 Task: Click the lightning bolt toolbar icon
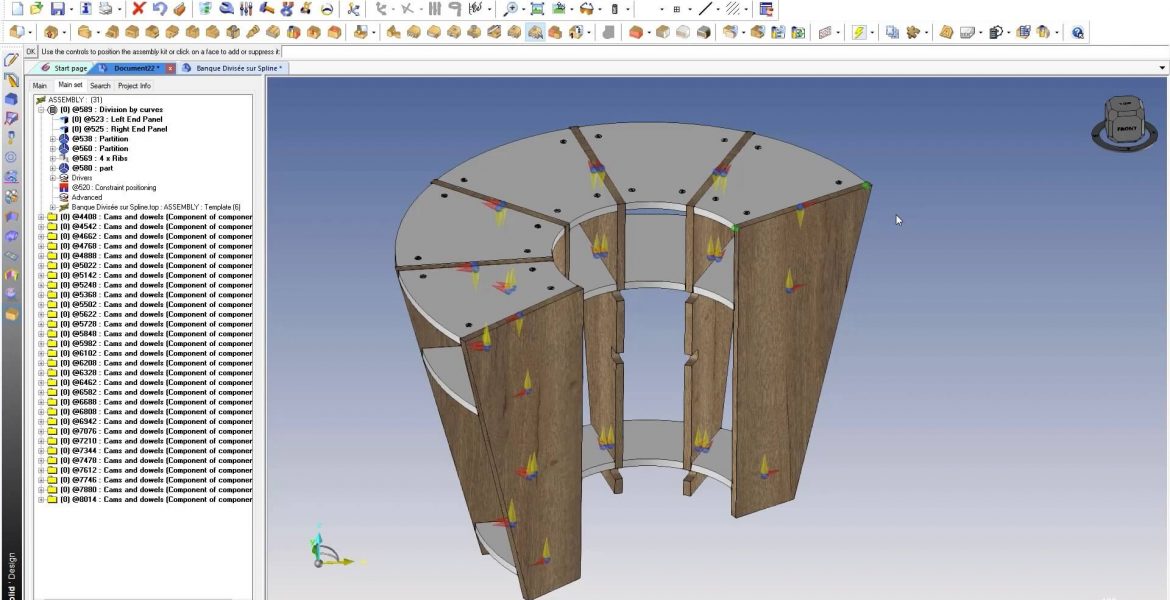(x=859, y=31)
